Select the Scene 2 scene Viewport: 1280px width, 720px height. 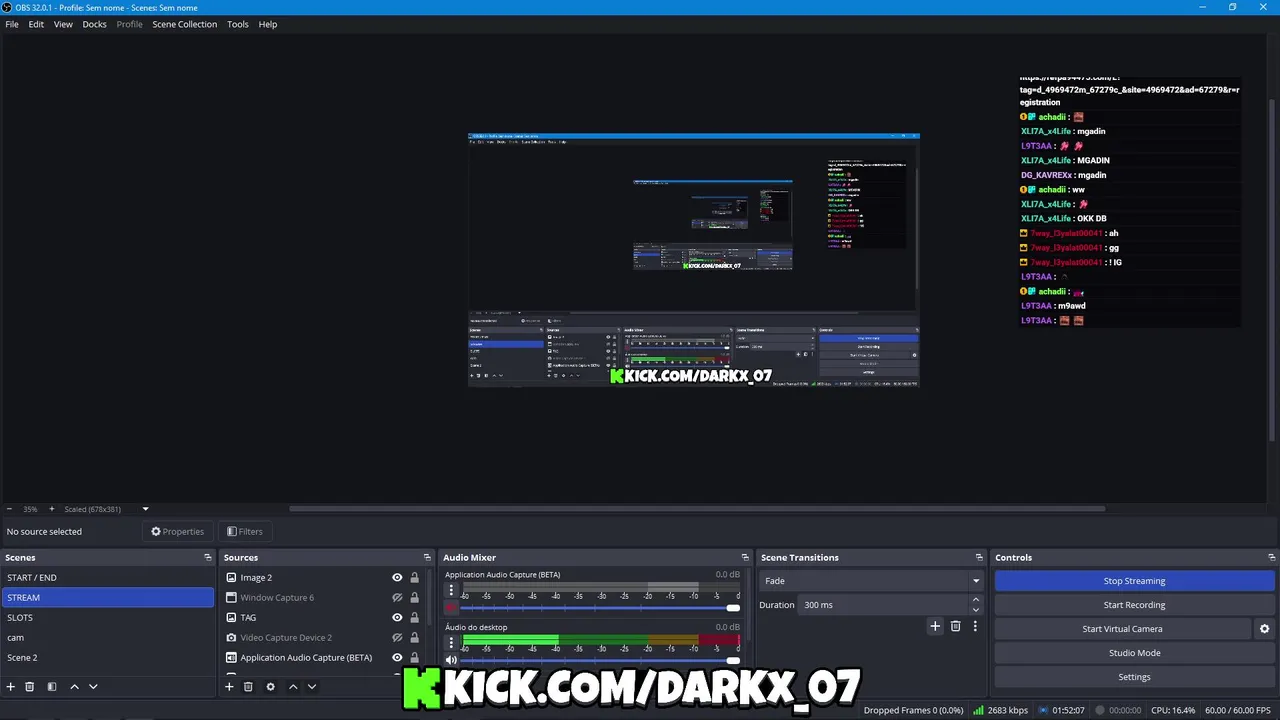pyautogui.click(x=108, y=658)
